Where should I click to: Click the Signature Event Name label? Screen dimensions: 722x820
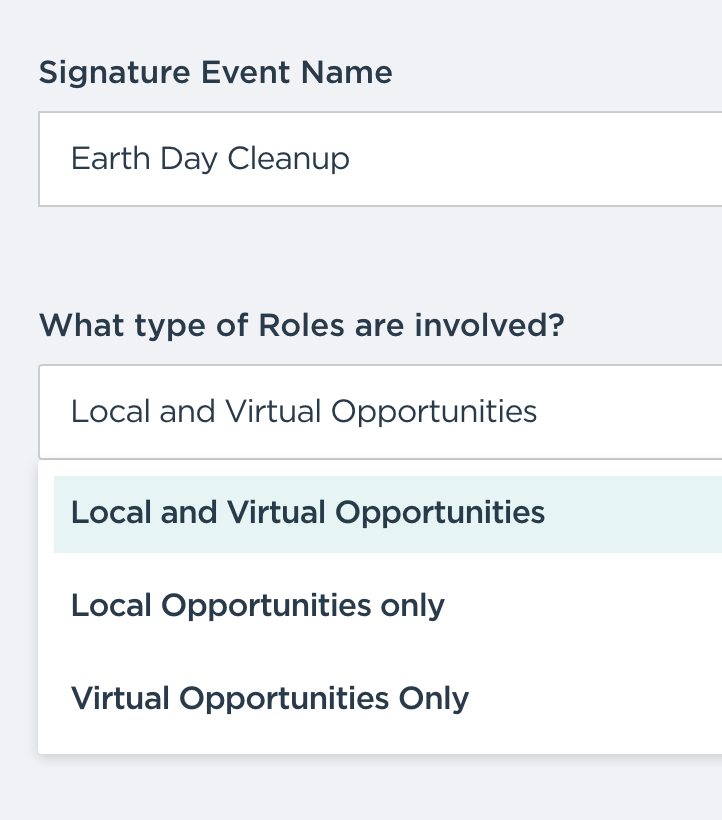[215, 73]
